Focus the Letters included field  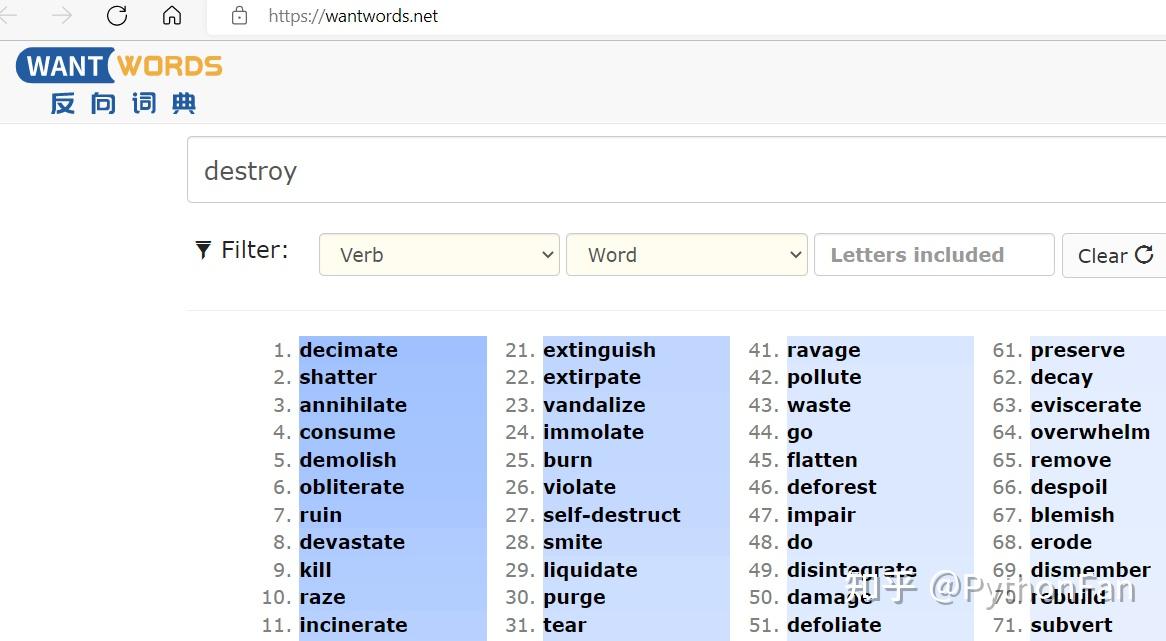coord(934,255)
